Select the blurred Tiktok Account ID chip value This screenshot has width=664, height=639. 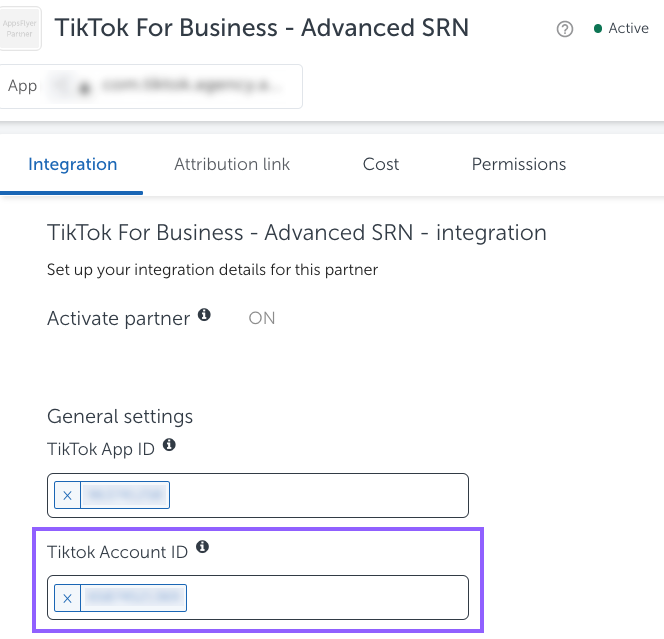coord(133,598)
